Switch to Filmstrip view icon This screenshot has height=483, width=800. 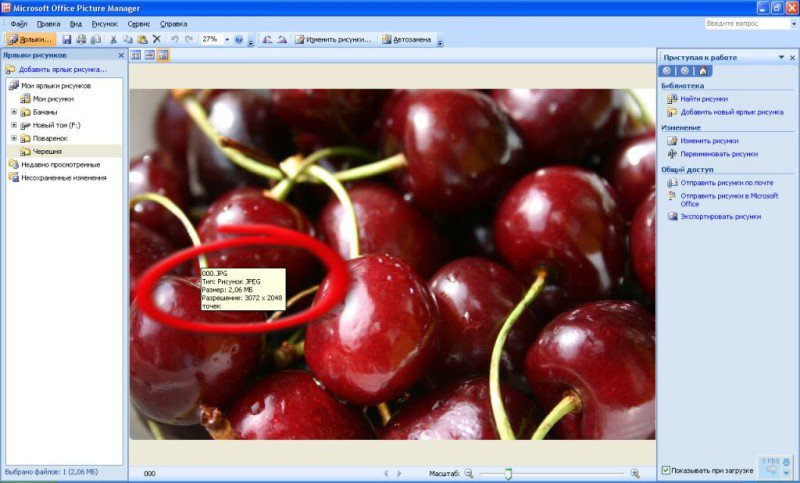pos(149,55)
